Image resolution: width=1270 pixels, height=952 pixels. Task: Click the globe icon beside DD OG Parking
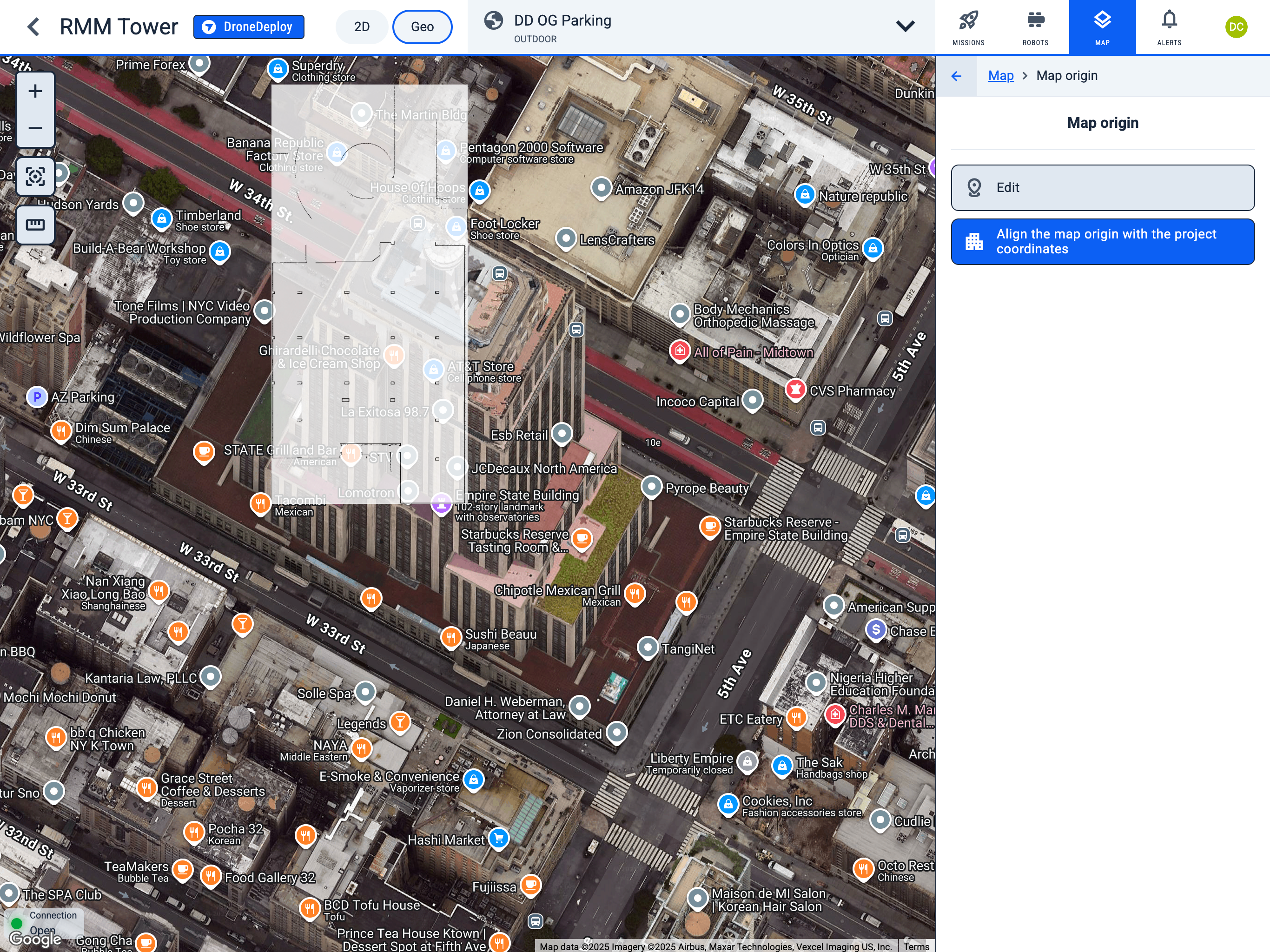[494, 20]
